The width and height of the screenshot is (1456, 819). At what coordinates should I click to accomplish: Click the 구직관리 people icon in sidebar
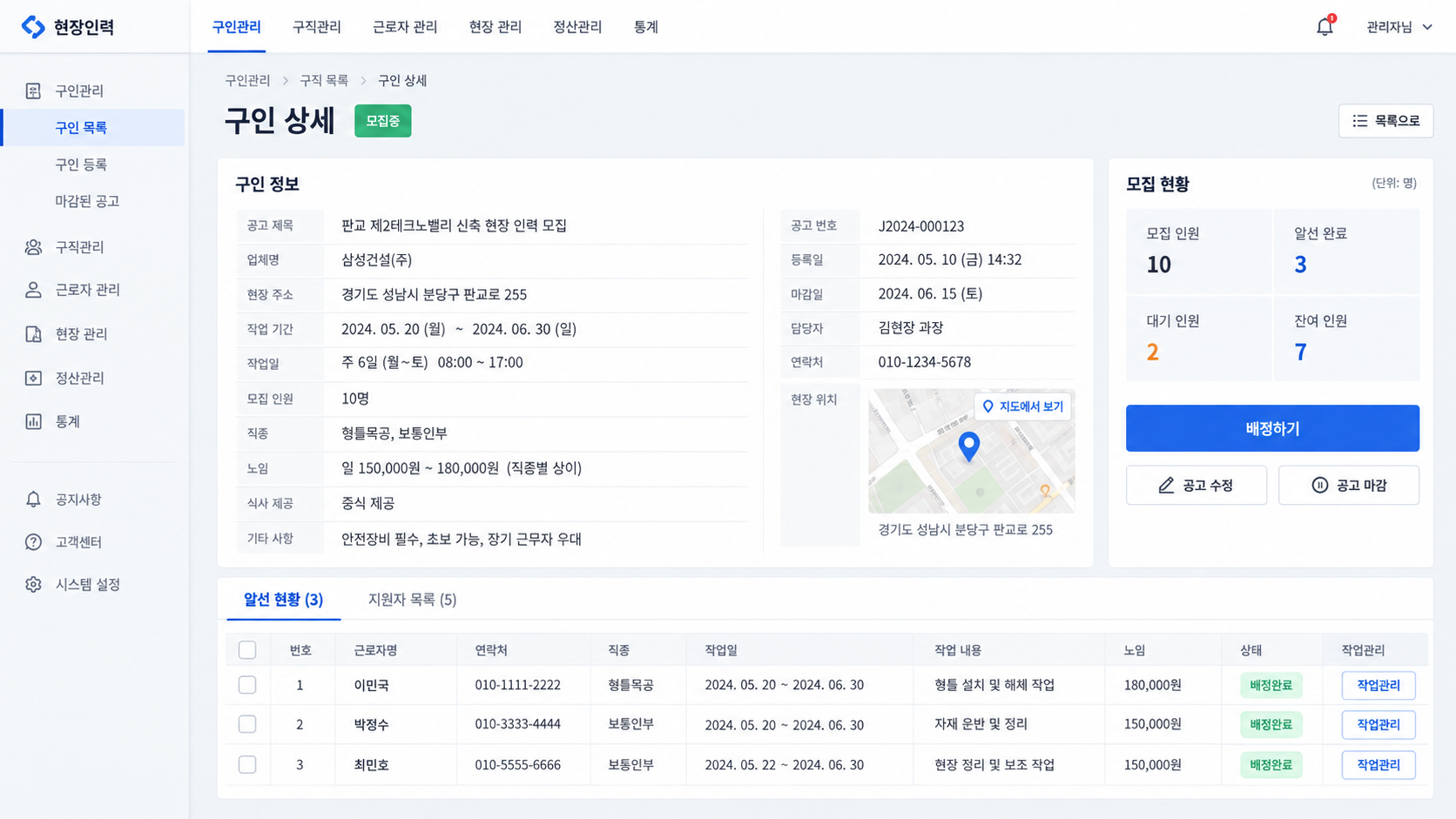[x=33, y=247]
